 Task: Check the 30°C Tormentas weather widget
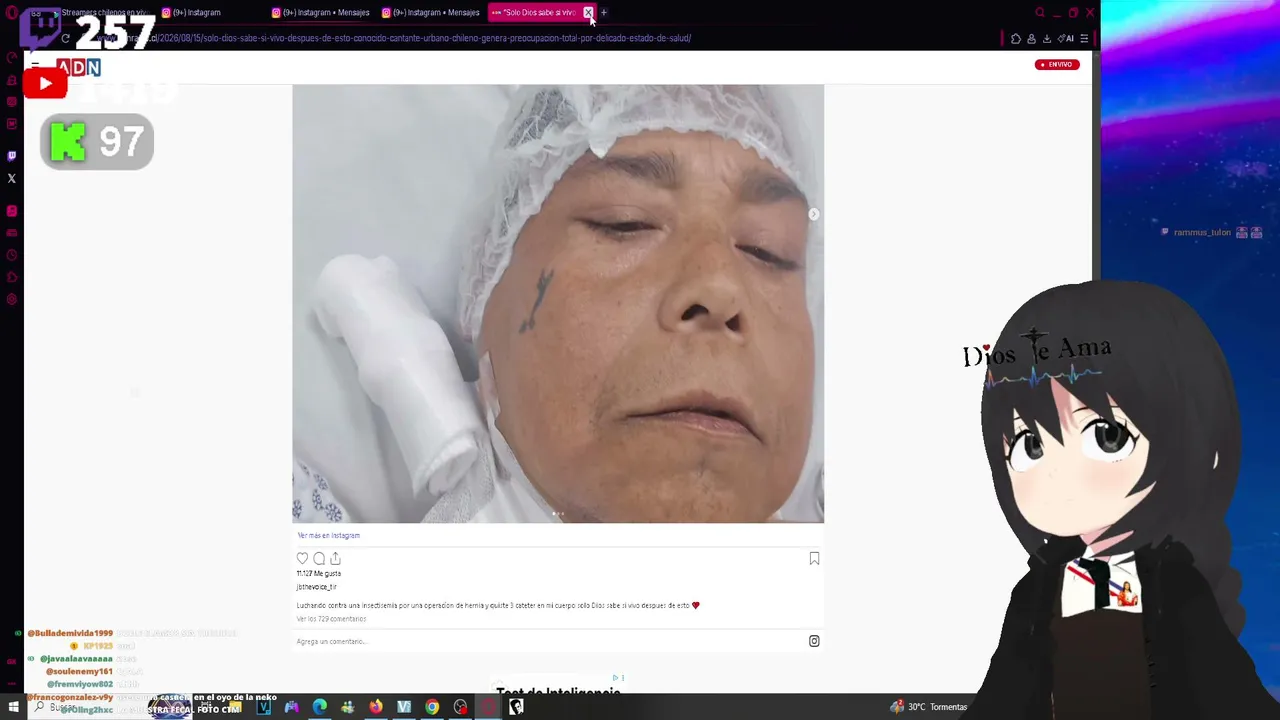(929, 707)
